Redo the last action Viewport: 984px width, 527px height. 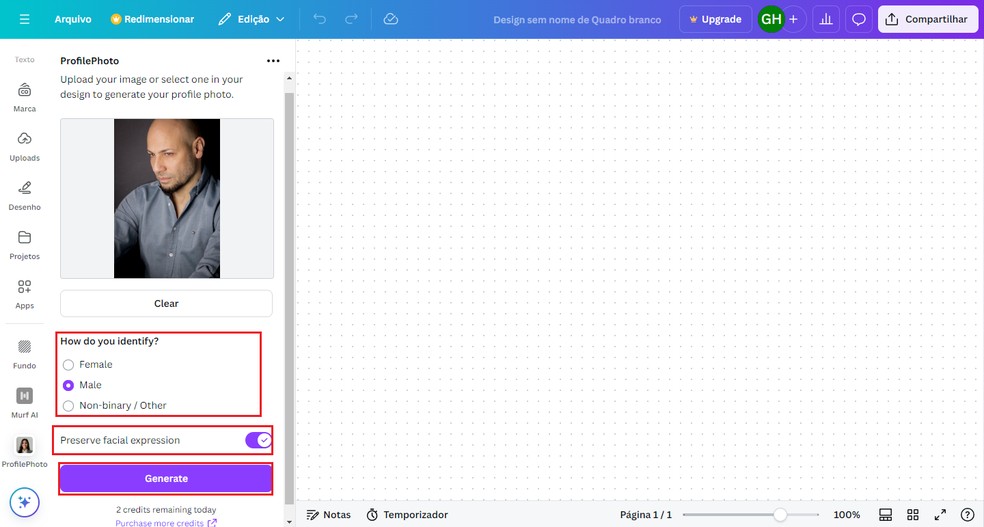pyautogui.click(x=351, y=19)
